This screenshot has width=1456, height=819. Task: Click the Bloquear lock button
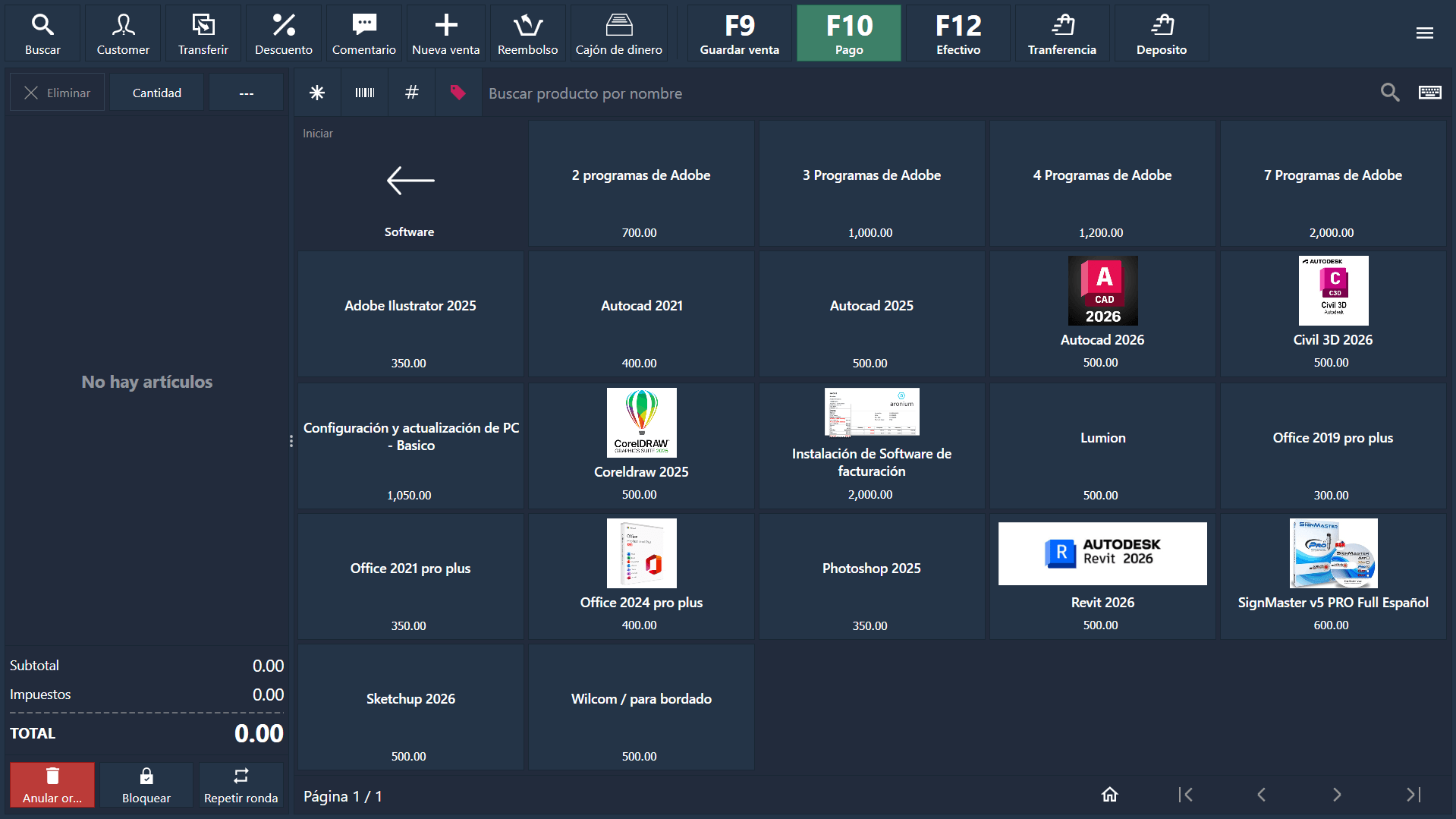coord(146,785)
